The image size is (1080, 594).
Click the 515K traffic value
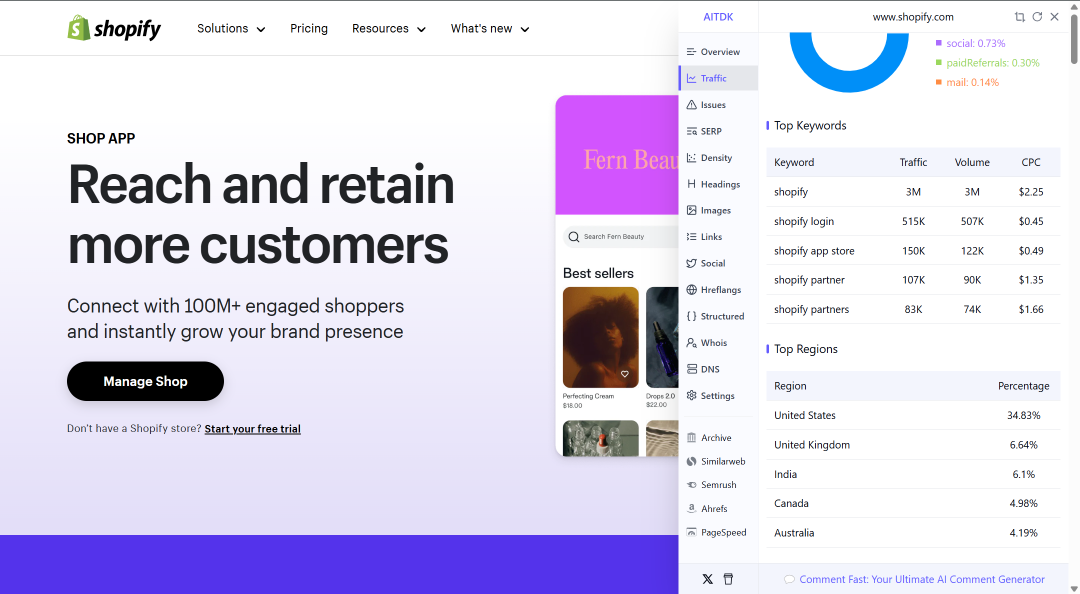[913, 221]
